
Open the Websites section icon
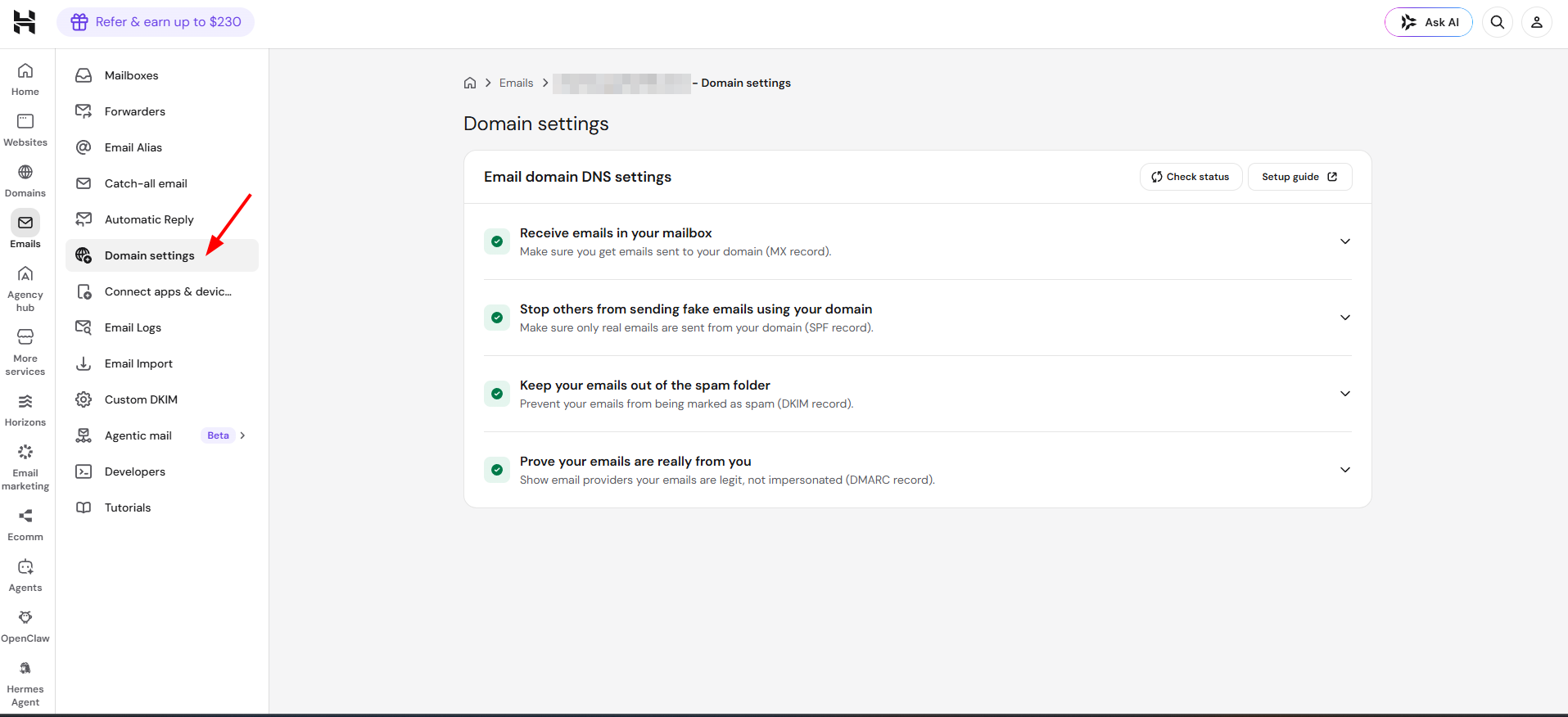click(25, 121)
